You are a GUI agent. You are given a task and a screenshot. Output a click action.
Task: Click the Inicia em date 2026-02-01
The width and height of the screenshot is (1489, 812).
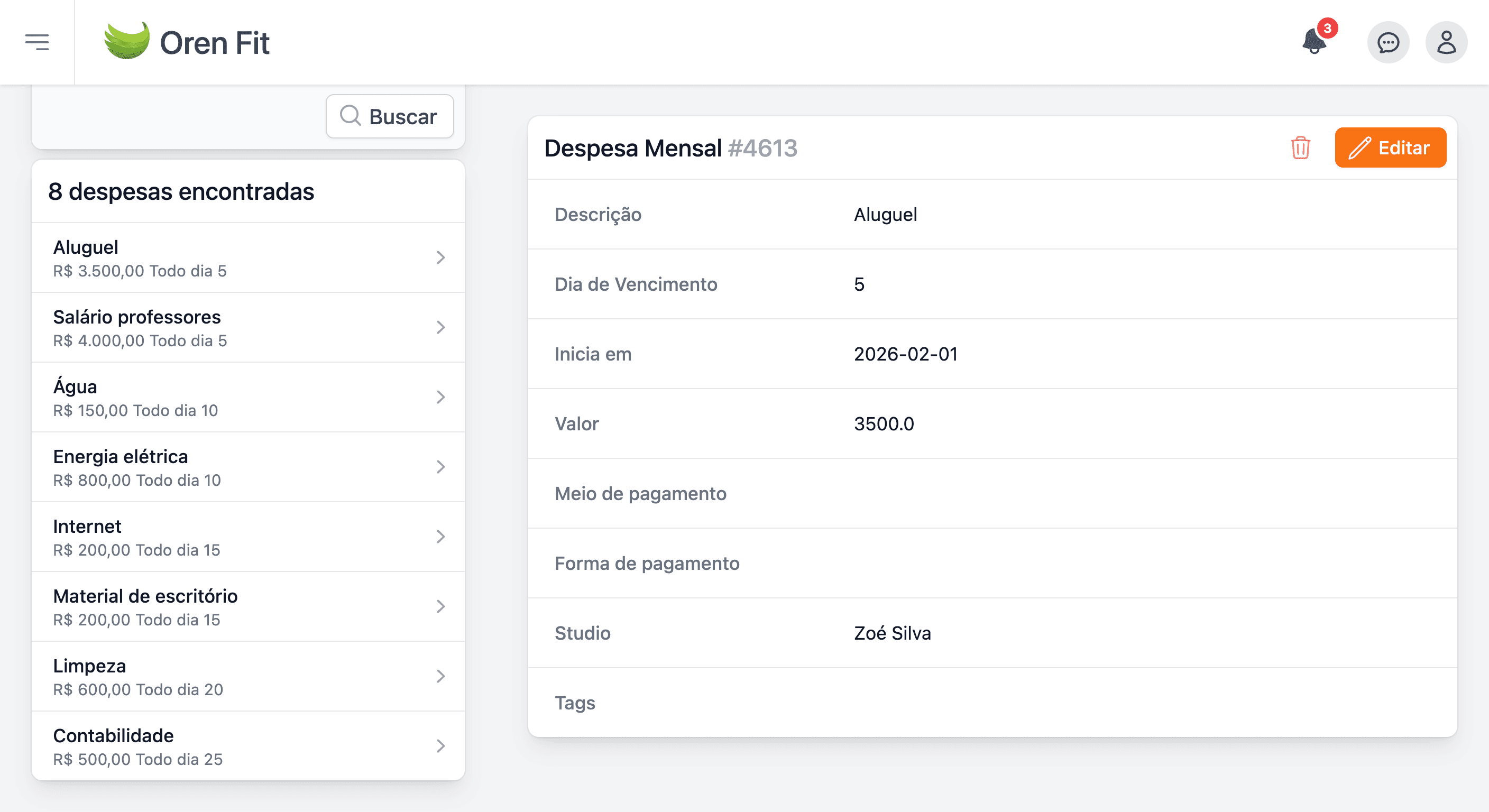pos(906,354)
